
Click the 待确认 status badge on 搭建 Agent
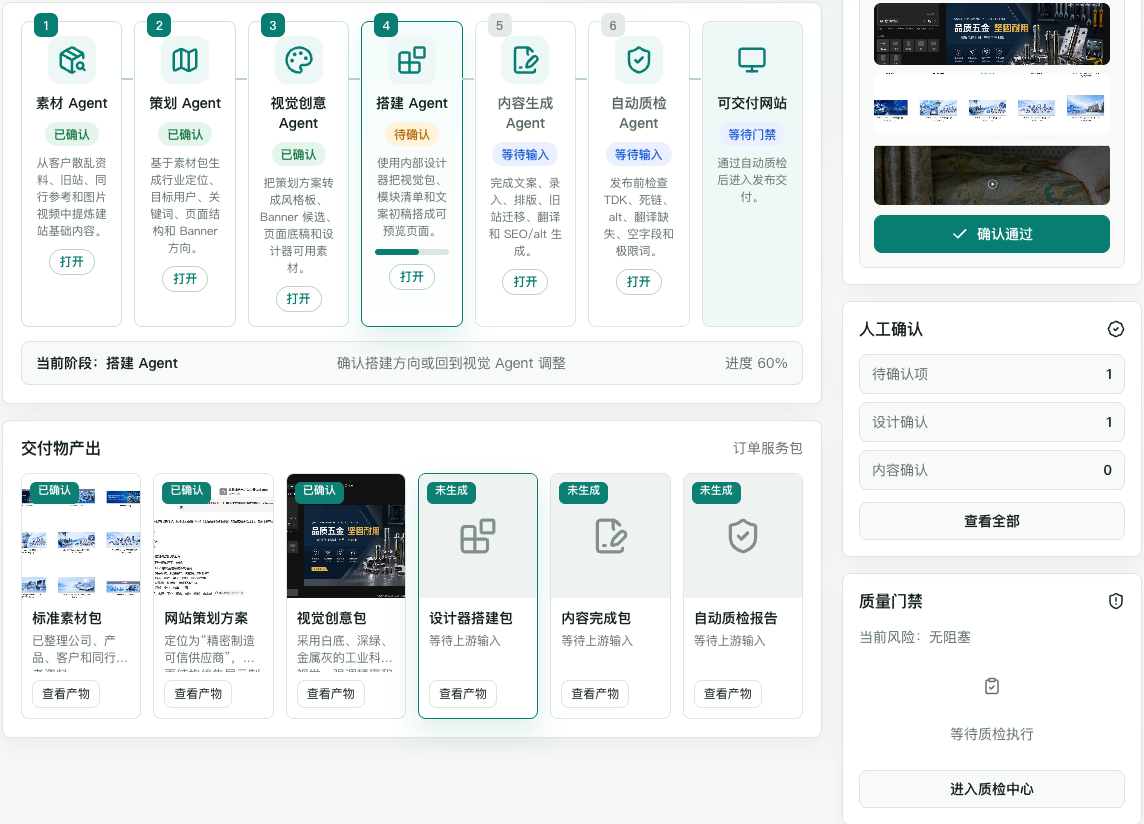(411, 134)
